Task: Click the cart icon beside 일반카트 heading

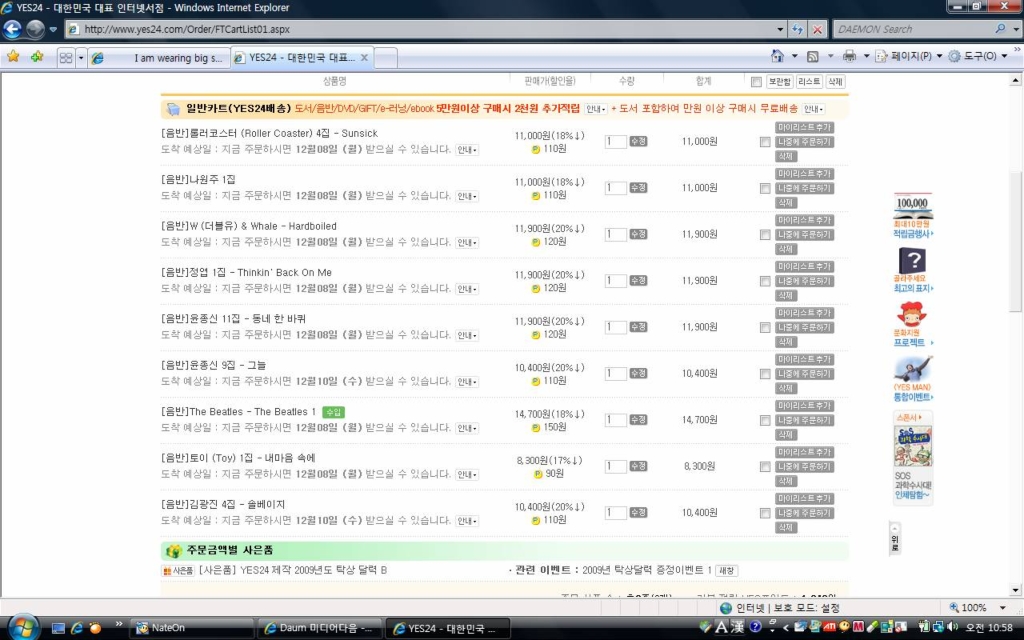Action: (173, 108)
